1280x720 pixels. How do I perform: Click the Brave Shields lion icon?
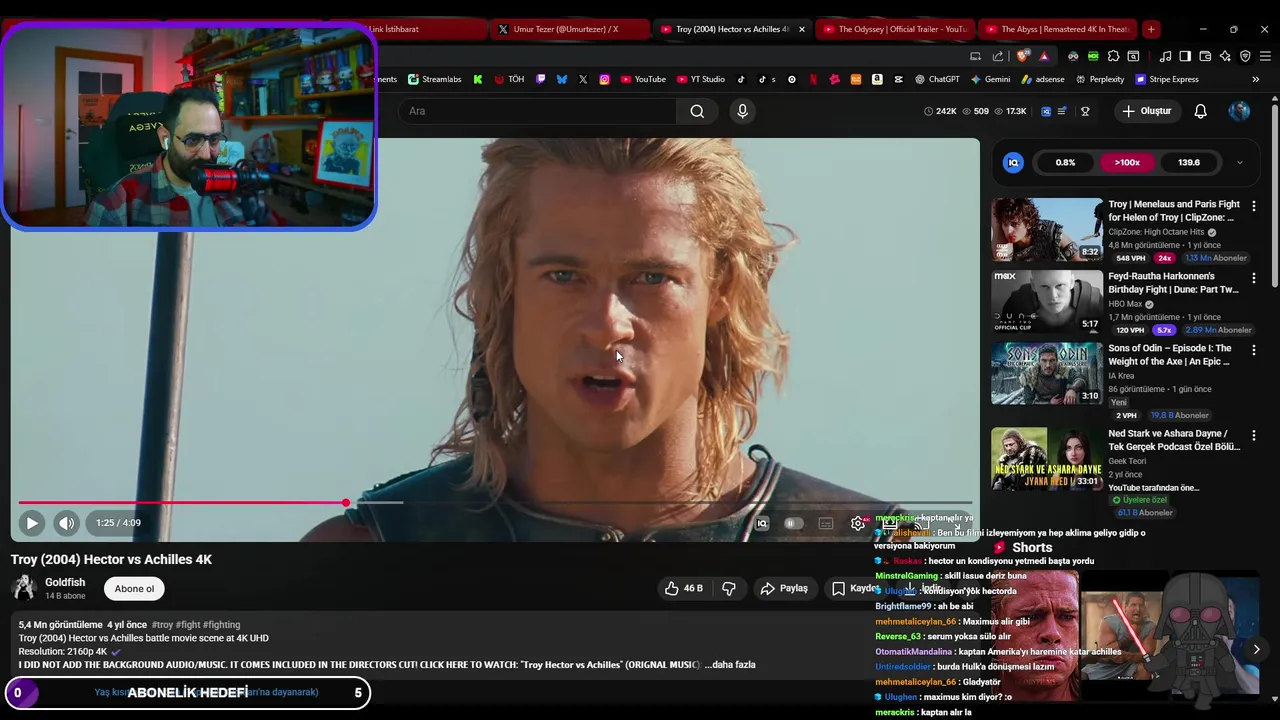coord(1022,56)
